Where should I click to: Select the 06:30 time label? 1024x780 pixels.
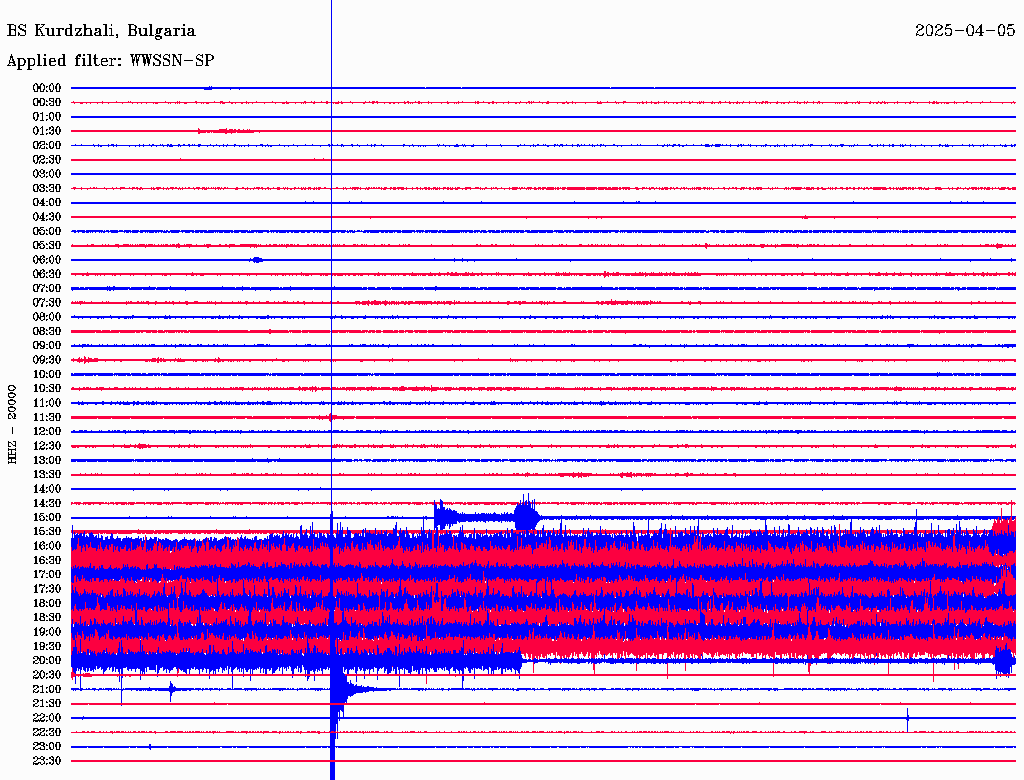tap(47, 274)
